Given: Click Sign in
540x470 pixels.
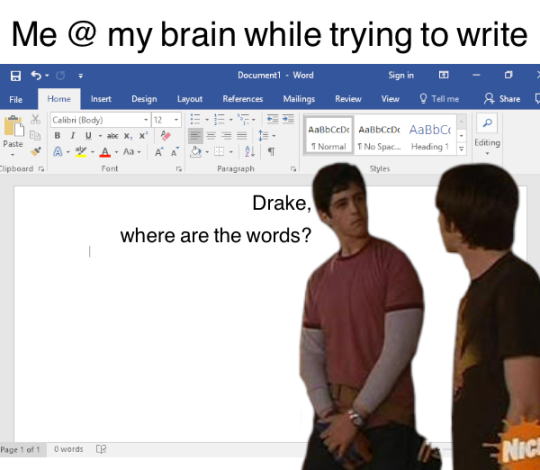Looking at the screenshot, I should [401, 75].
